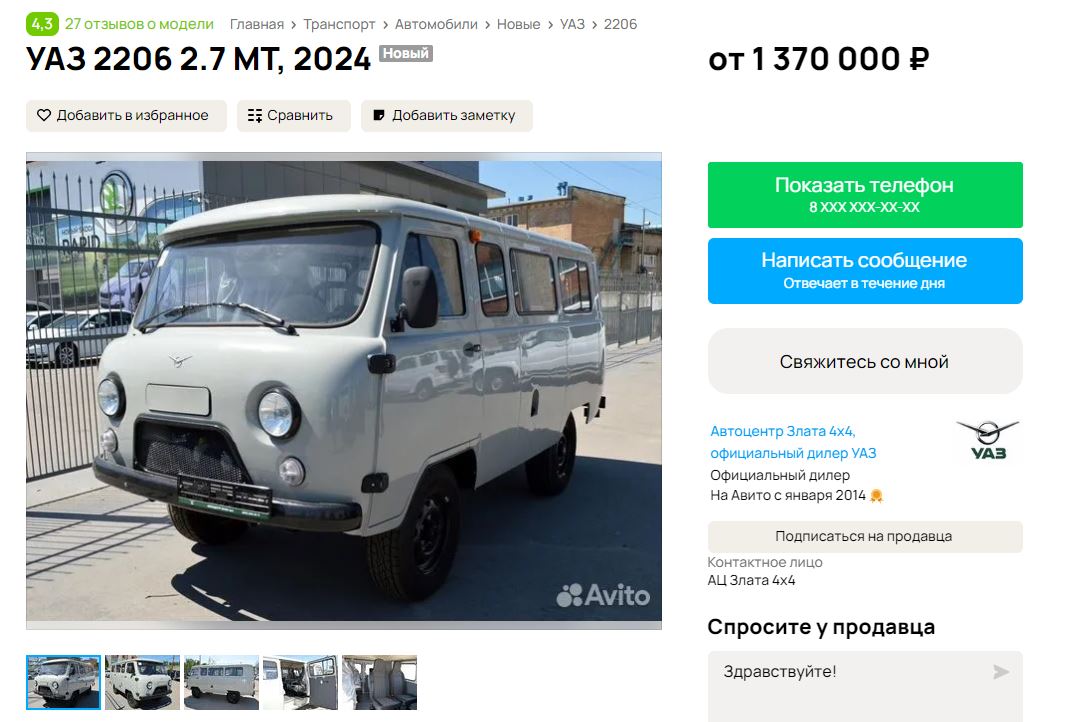Click Показать телефон green button
This screenshot has width=1086, height=722.
pyautogui.click(x=865, y=195)
